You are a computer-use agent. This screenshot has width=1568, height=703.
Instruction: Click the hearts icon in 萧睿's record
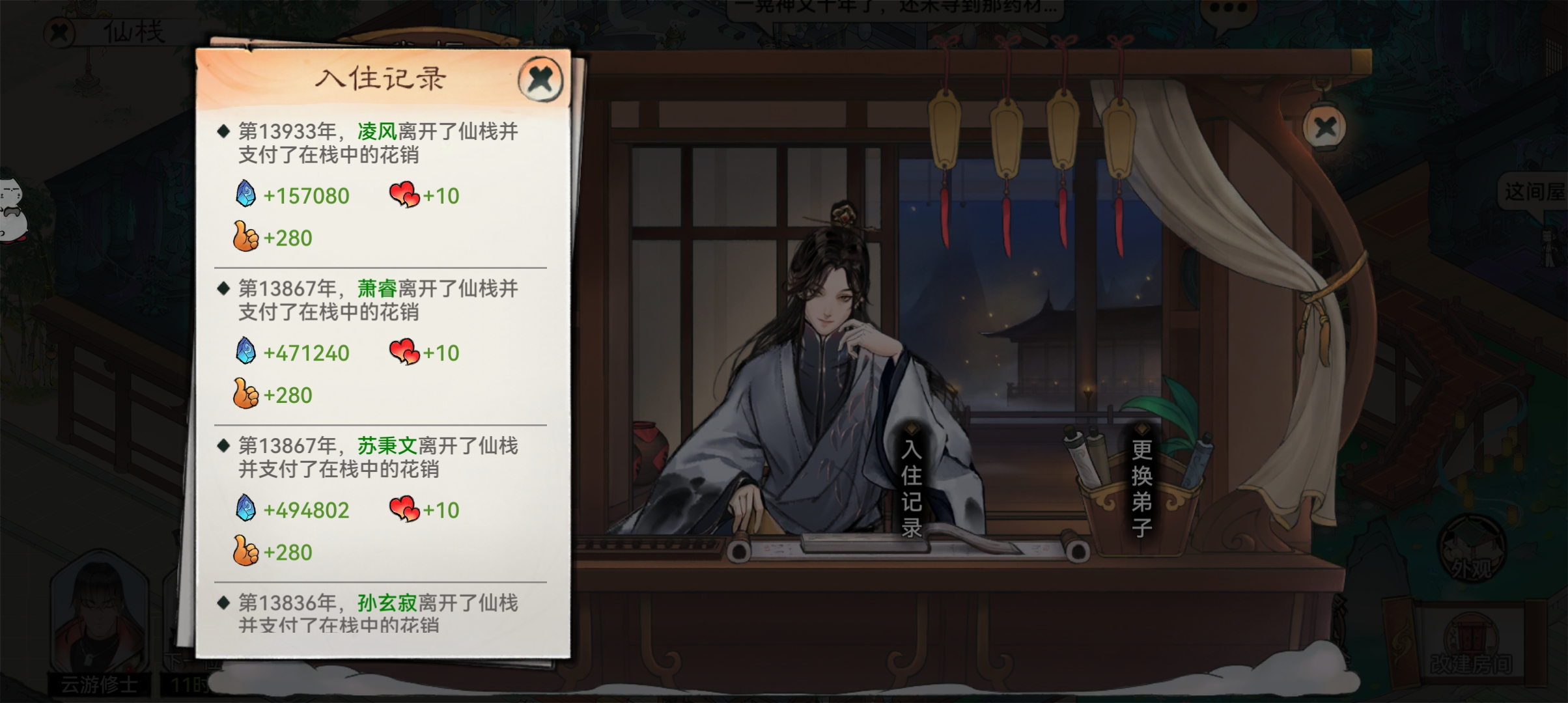[404, 352]
